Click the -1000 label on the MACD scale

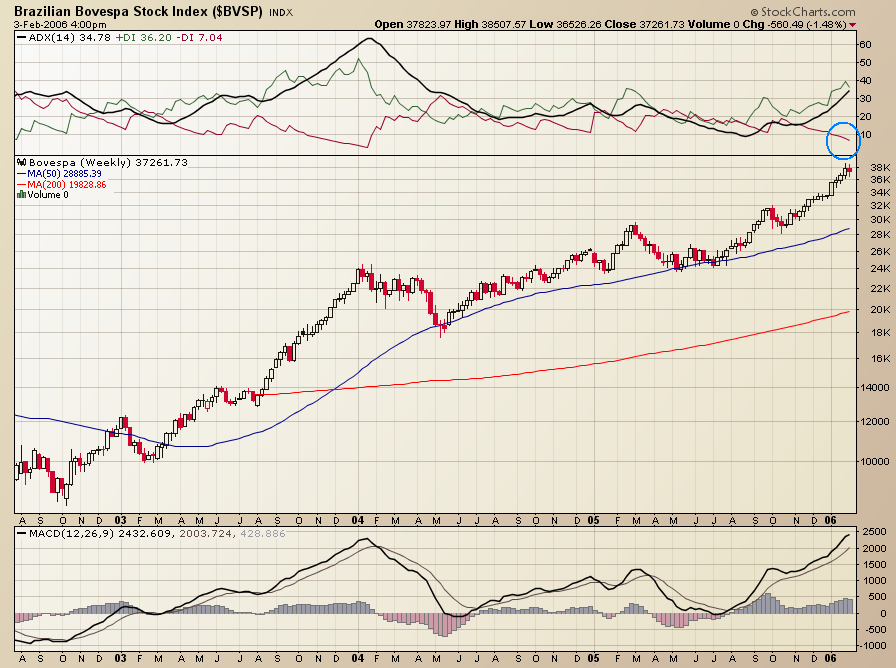pyautogui.click(x=875, y=646)
